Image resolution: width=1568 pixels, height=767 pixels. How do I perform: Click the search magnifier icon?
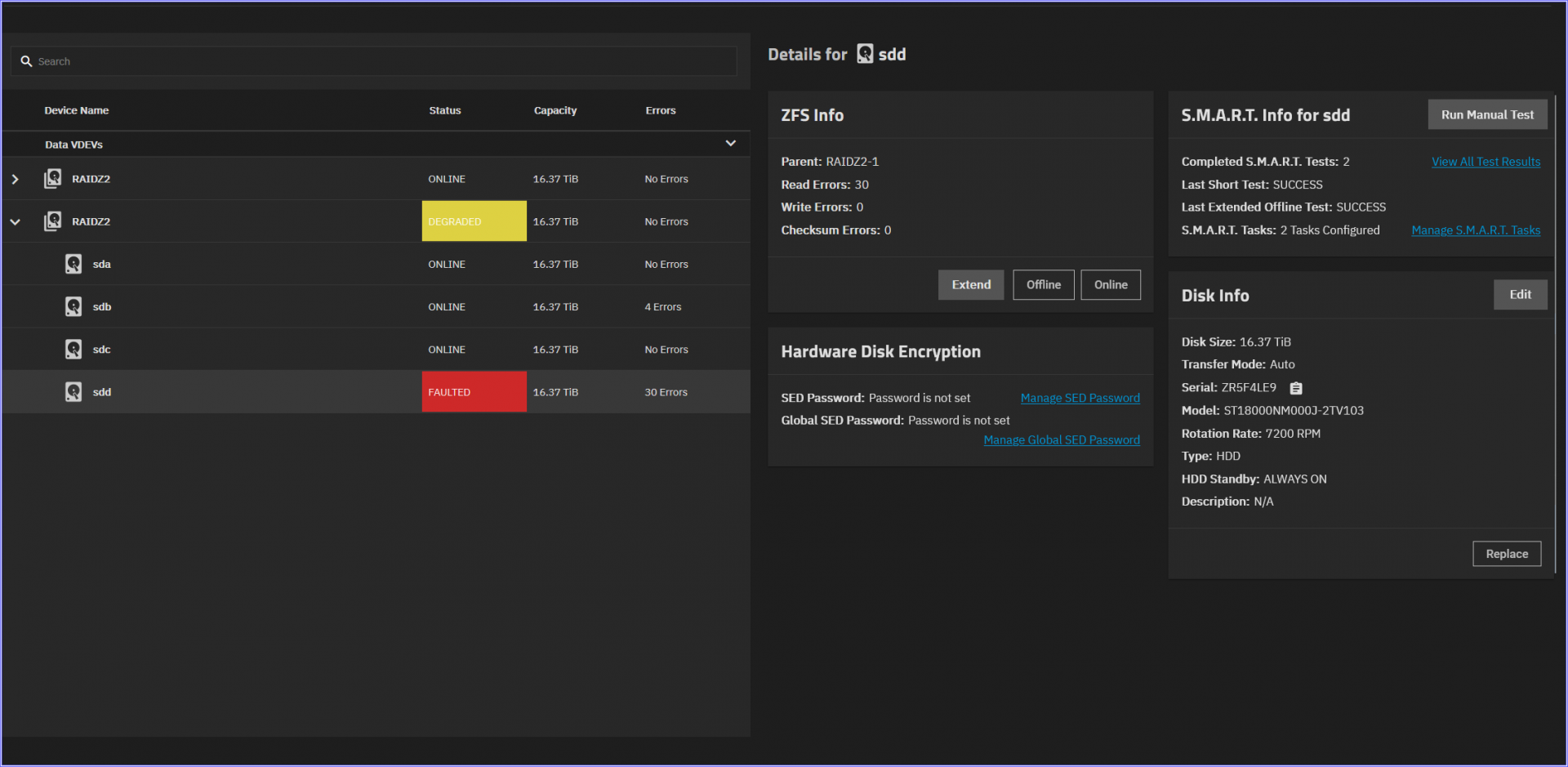click(26, 61)
